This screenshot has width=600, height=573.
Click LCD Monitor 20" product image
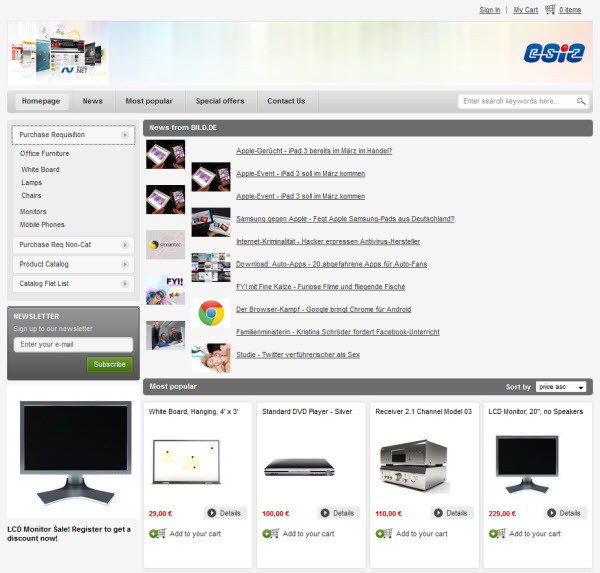click(527, 464)
